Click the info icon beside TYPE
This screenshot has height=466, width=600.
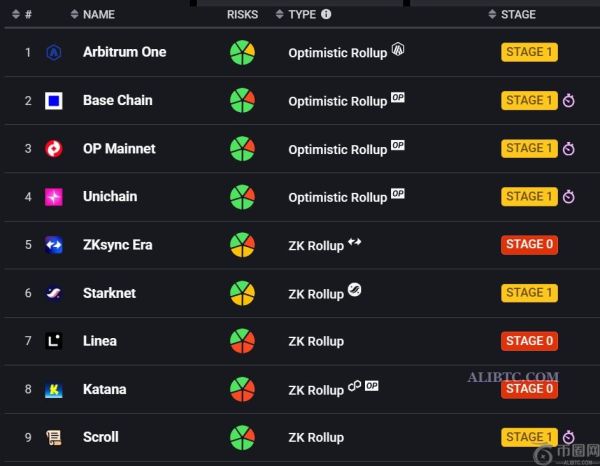pos(326,15)
